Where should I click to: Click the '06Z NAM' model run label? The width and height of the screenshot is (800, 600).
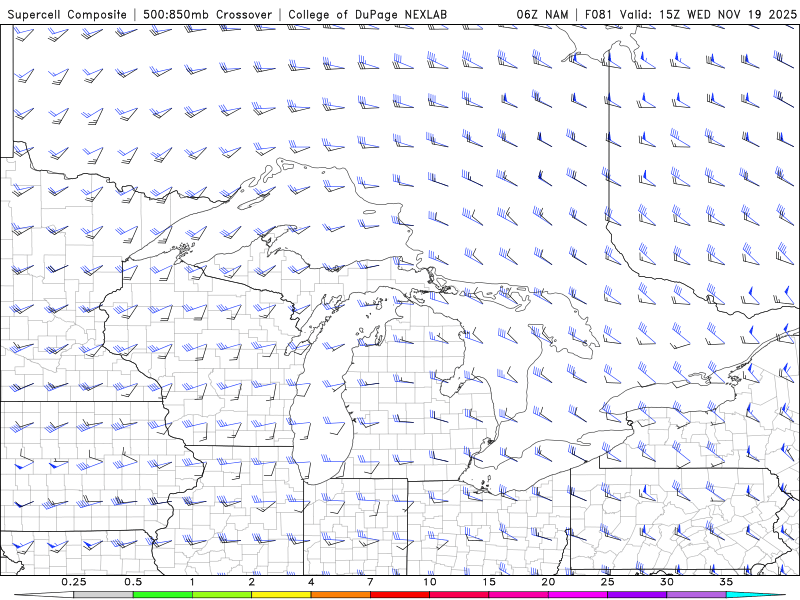(542, 15)
